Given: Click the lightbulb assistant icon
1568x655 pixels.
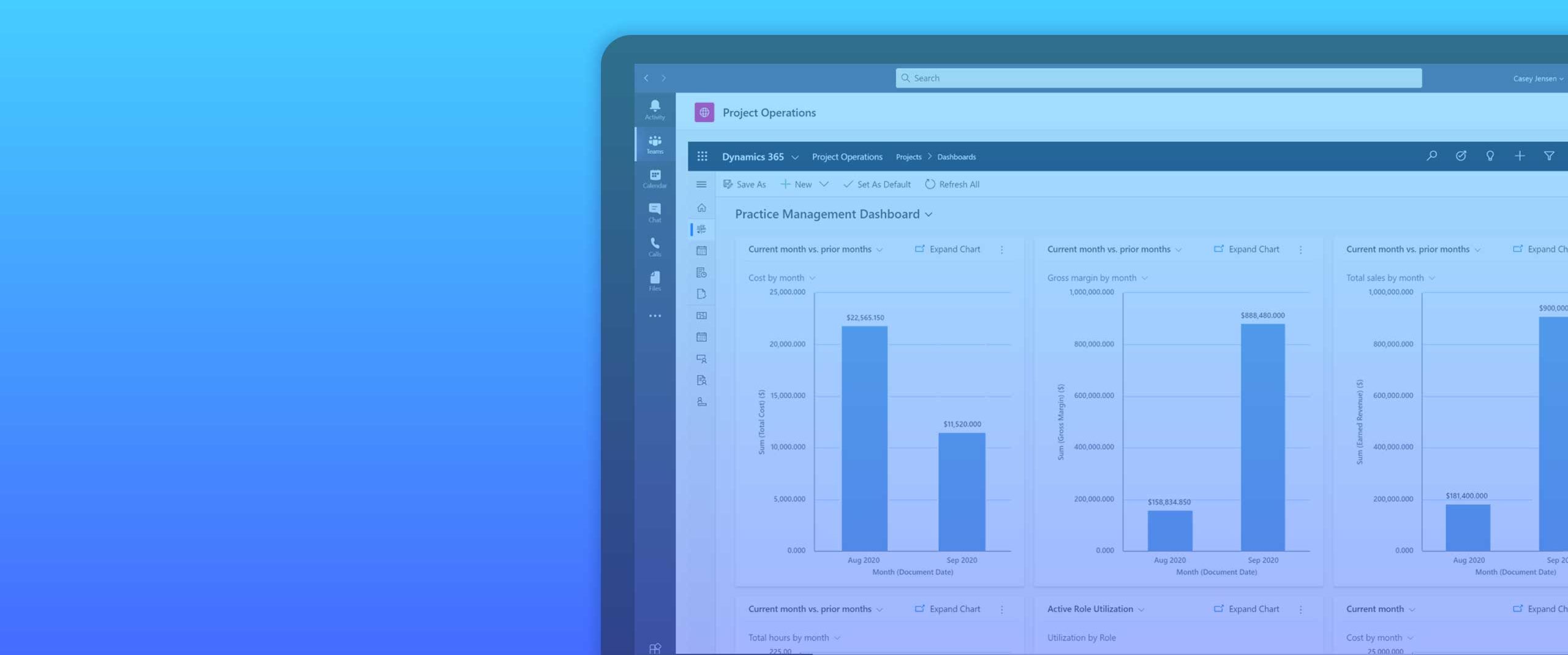Looking at the screenshot, I should 1490,156.
